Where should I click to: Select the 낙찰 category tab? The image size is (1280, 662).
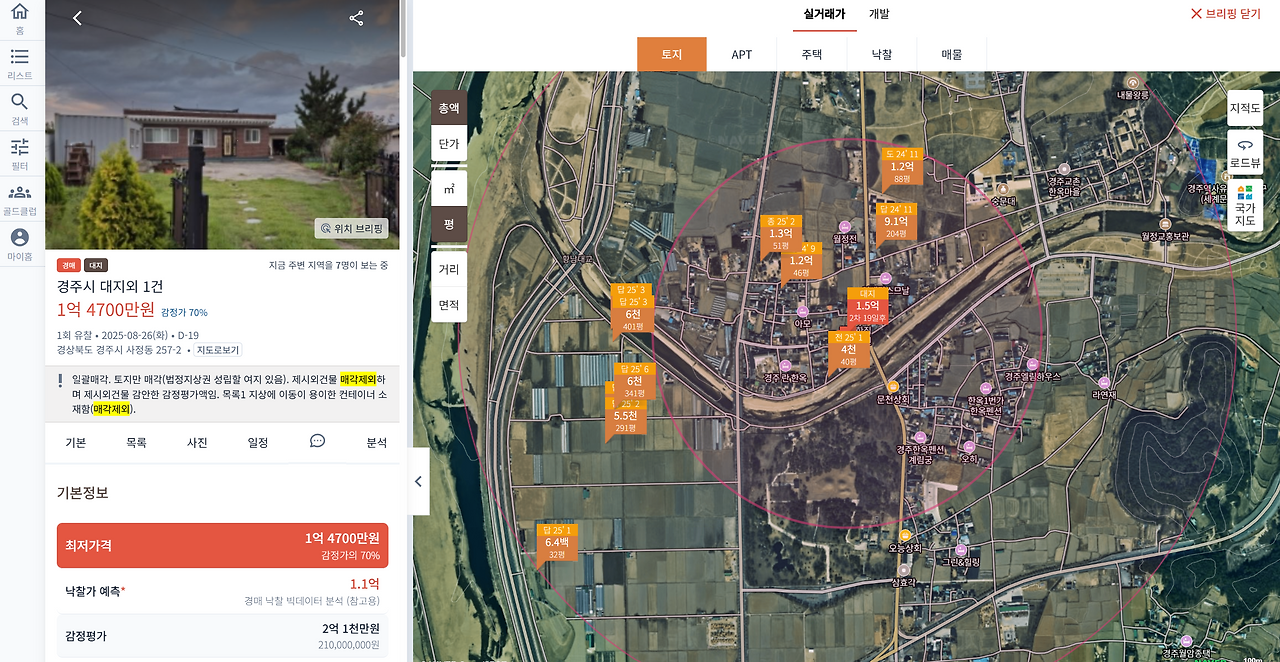point(881,54)
